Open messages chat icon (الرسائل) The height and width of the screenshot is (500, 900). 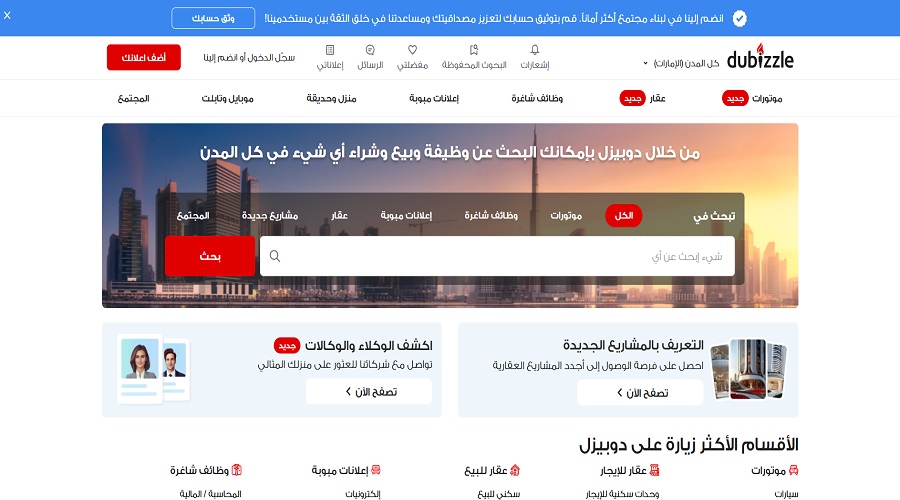point(370,50)
